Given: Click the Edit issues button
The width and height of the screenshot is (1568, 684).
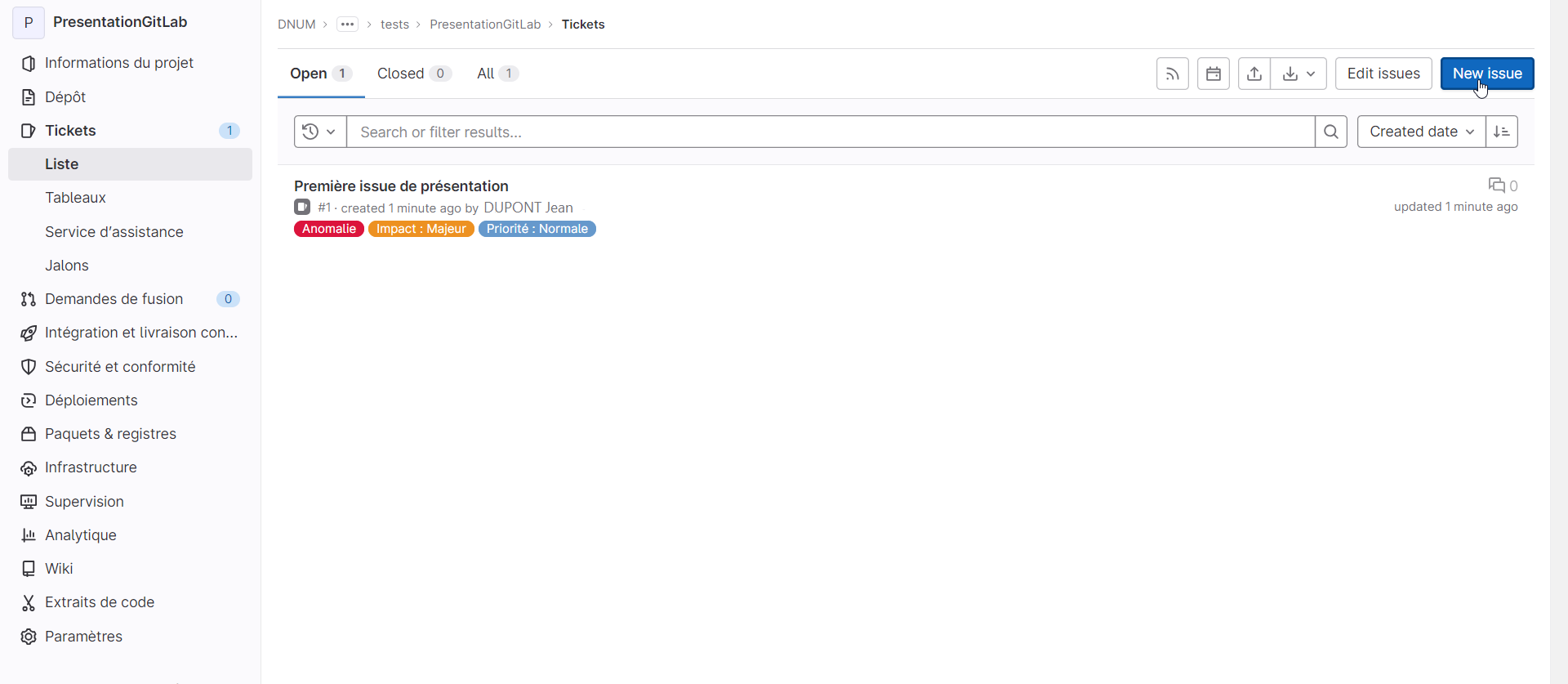Looking at the screenshot, I should pos(1383,74).
